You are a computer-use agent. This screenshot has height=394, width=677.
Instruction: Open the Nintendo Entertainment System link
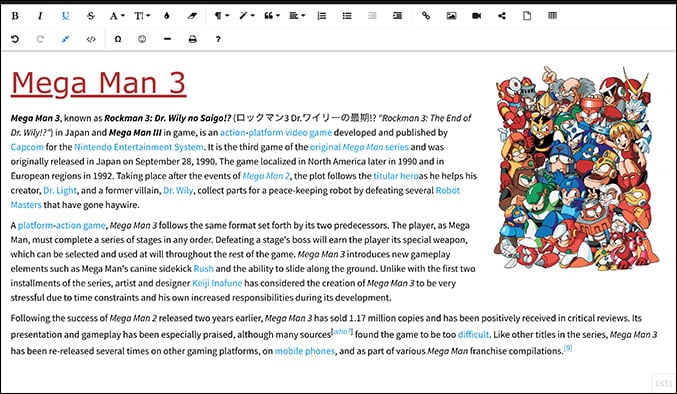(139, 147)
